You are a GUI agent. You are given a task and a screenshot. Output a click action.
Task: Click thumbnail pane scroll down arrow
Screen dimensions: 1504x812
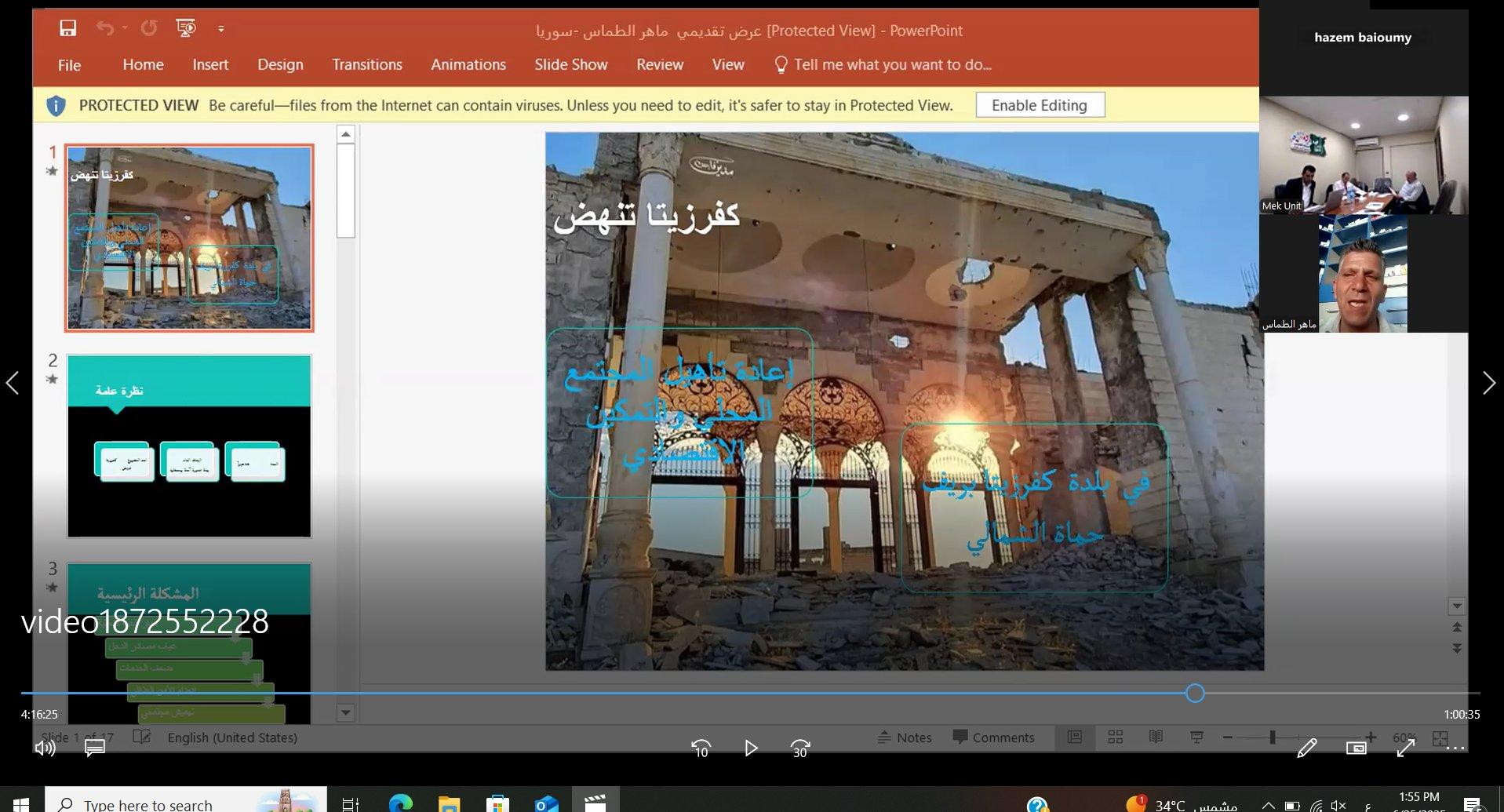point(346,713)
